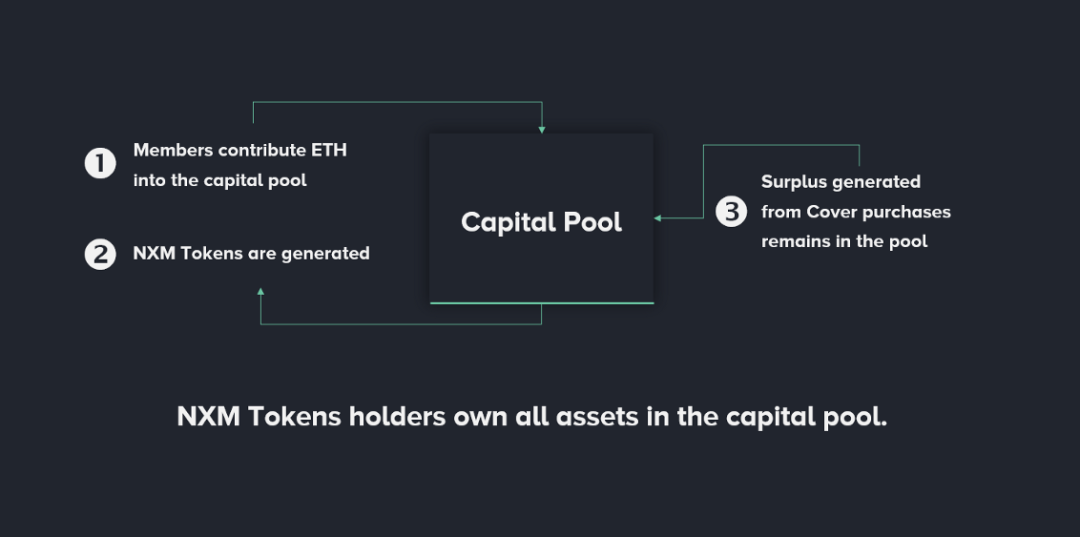Click the down arrowhead above Capital Pool box
The width and height of the screenshot is (1080, 537).
pos(541,128)
